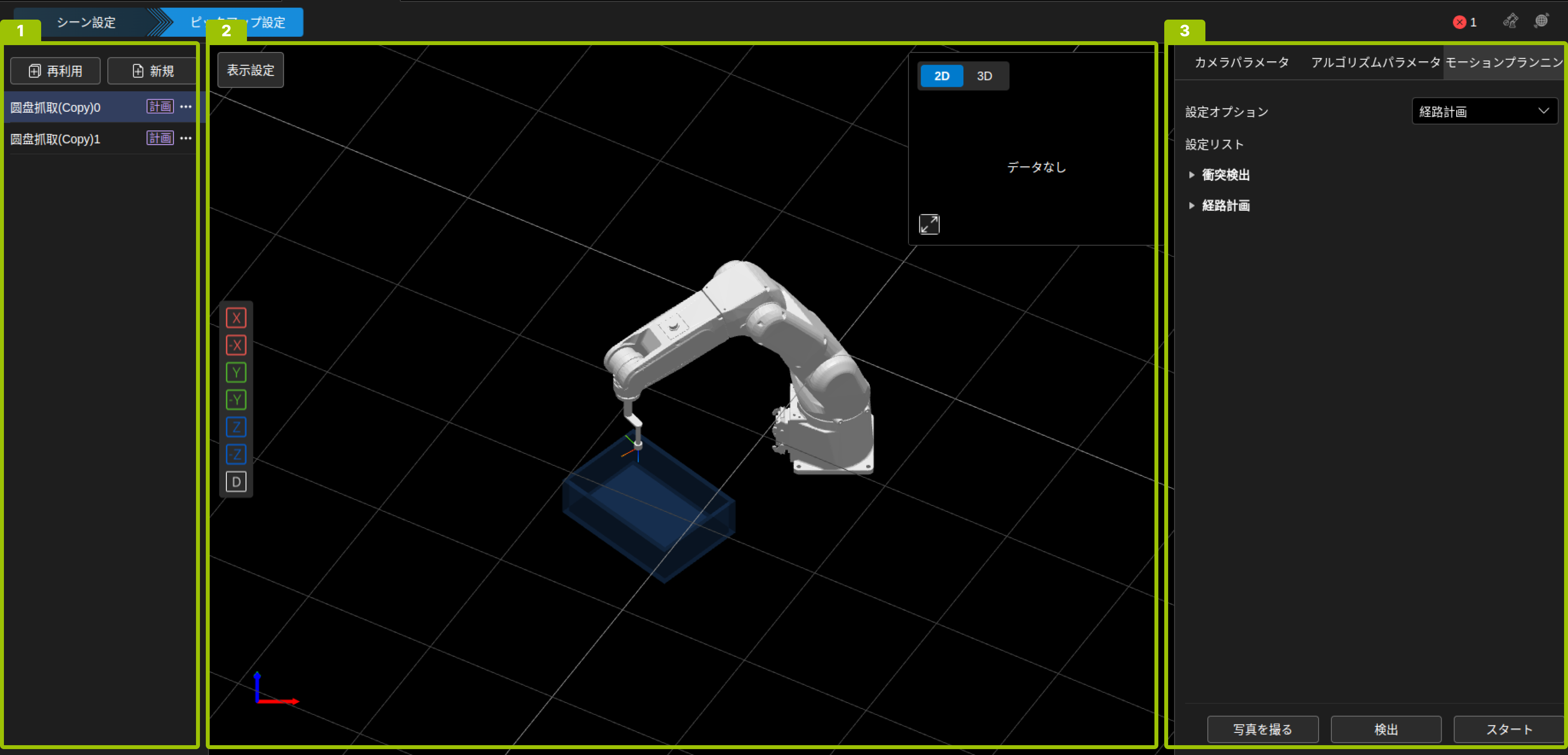
Task: Open the アルゴリズムパラメータ tab
Action: tap(1375, 63)
